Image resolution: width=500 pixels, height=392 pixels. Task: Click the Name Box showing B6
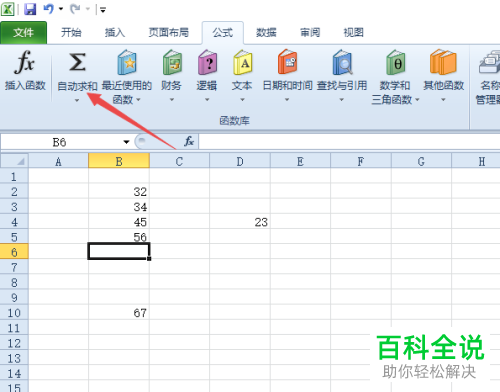(59, 142)
